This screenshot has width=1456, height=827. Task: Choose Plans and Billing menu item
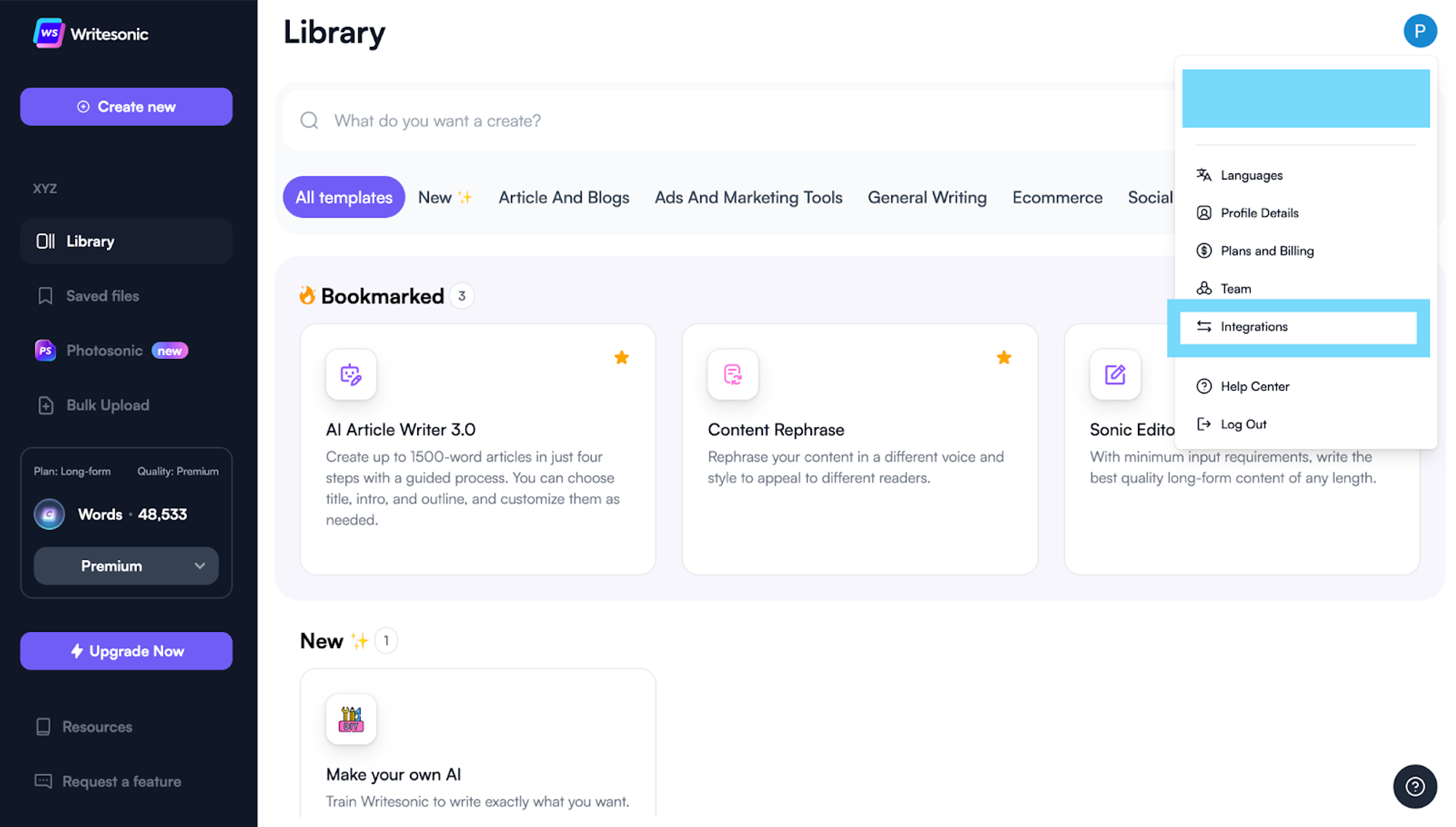[x=1267, y=251]
